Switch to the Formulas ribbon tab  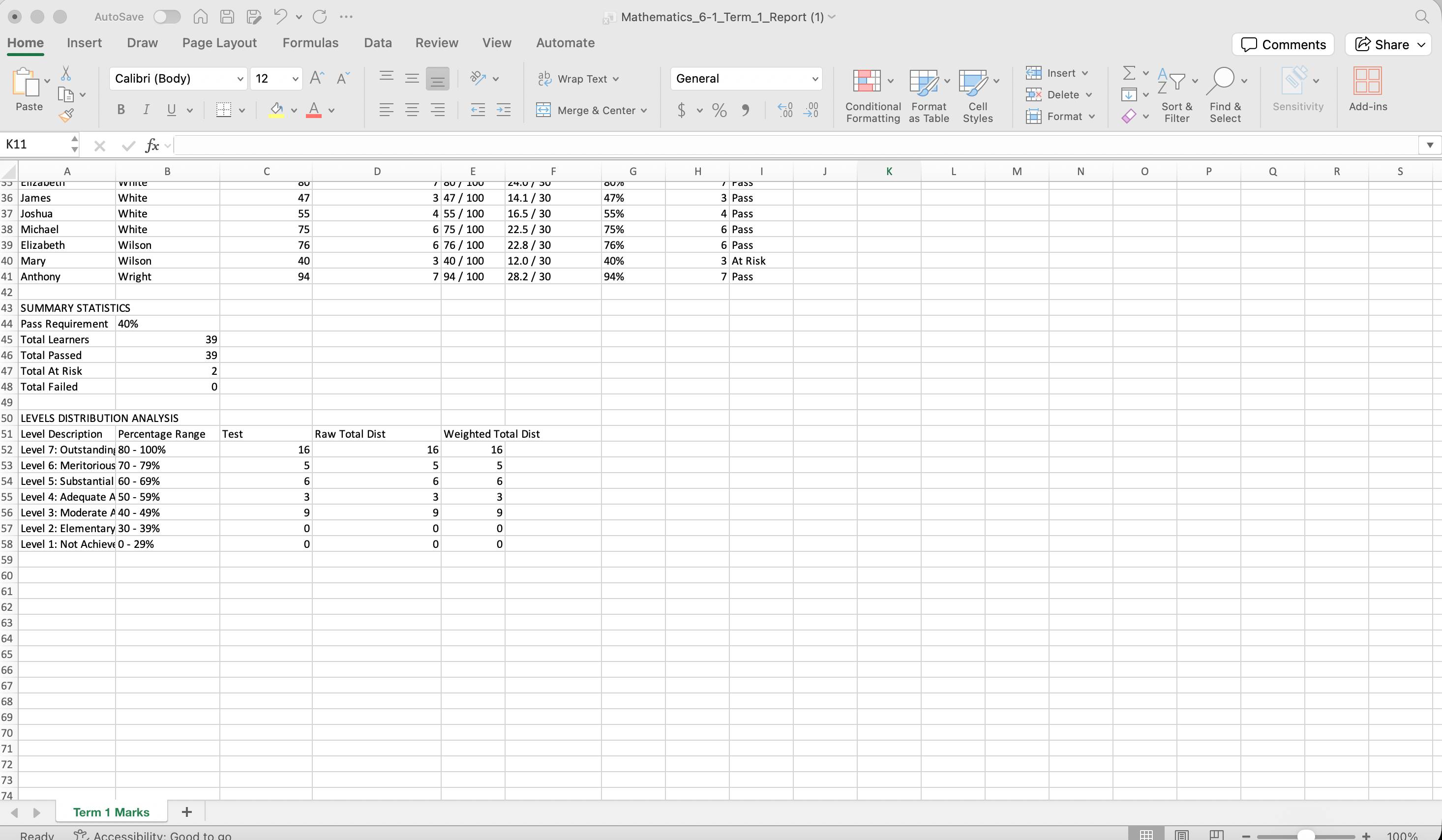tap(311, 42)
